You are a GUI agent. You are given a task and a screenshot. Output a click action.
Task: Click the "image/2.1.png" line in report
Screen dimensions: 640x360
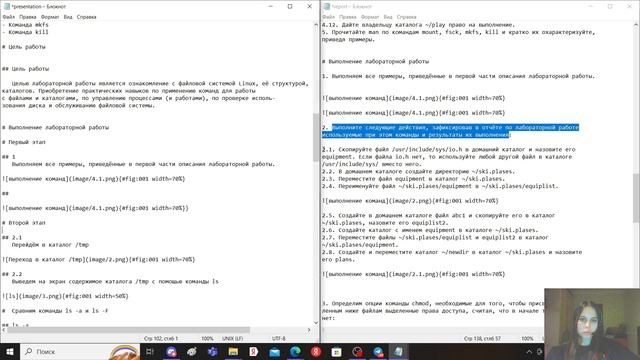point(413,274)
